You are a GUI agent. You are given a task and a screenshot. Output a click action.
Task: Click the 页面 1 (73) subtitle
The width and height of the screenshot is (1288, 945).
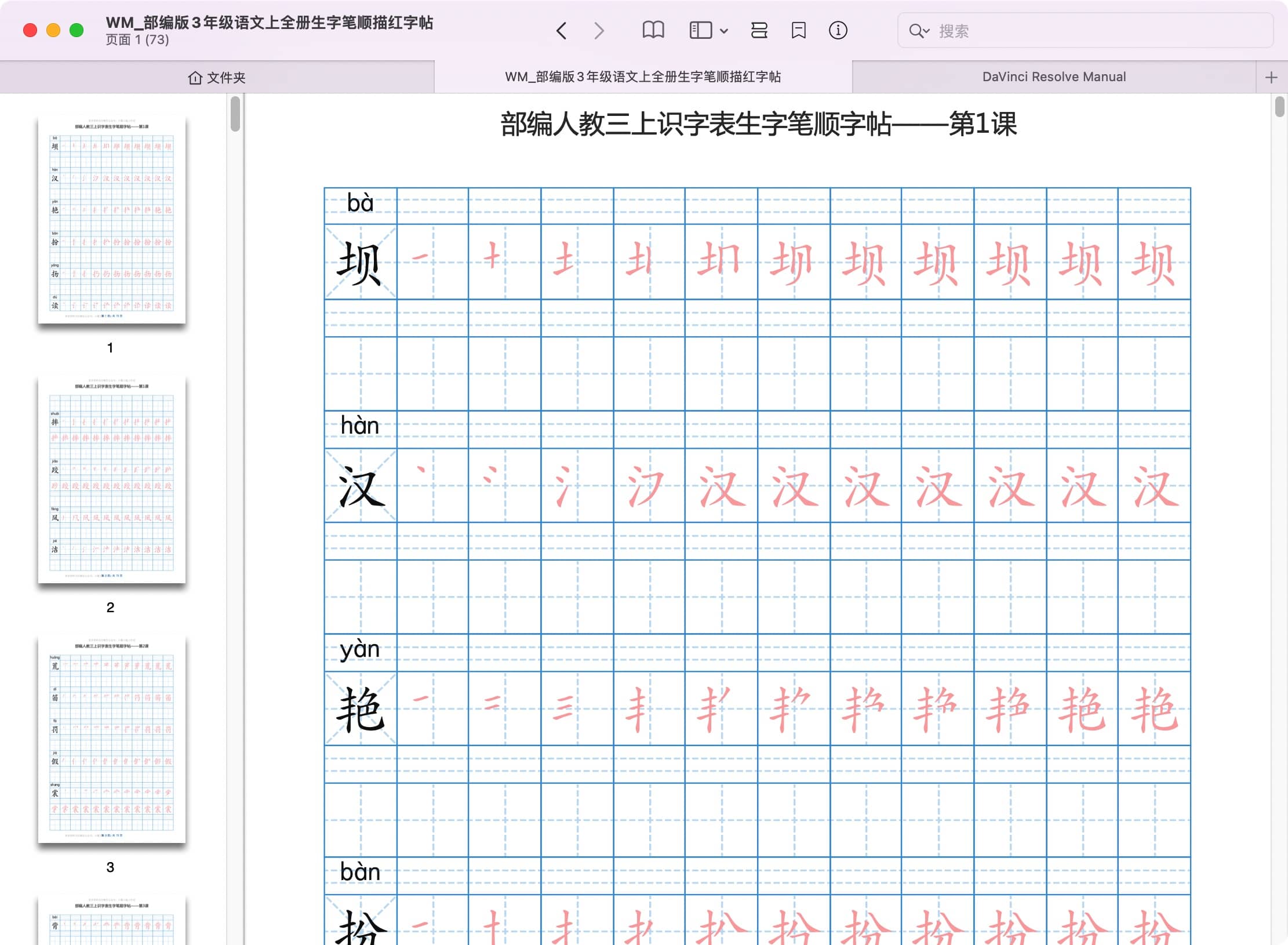point(137,39)
